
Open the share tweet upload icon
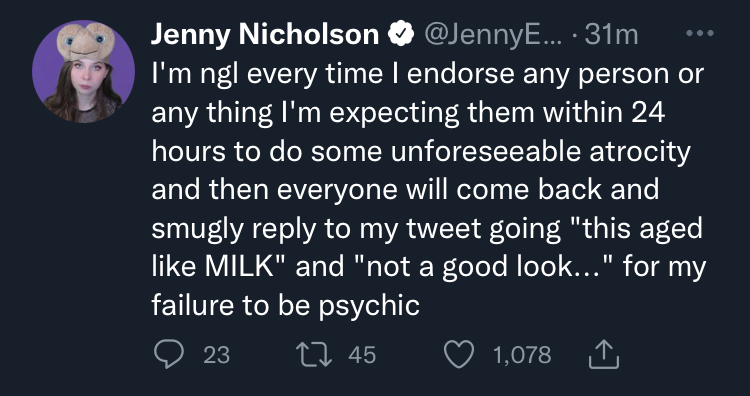(x=604, y=354)
